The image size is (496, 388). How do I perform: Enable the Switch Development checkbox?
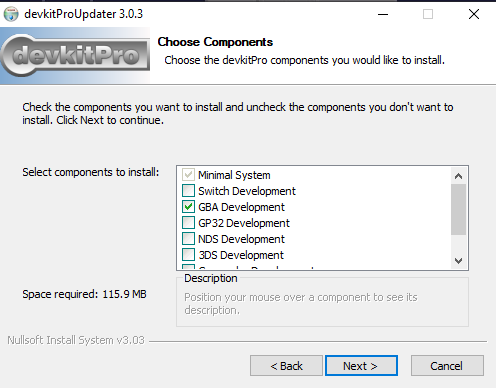(x=188, y=191)
